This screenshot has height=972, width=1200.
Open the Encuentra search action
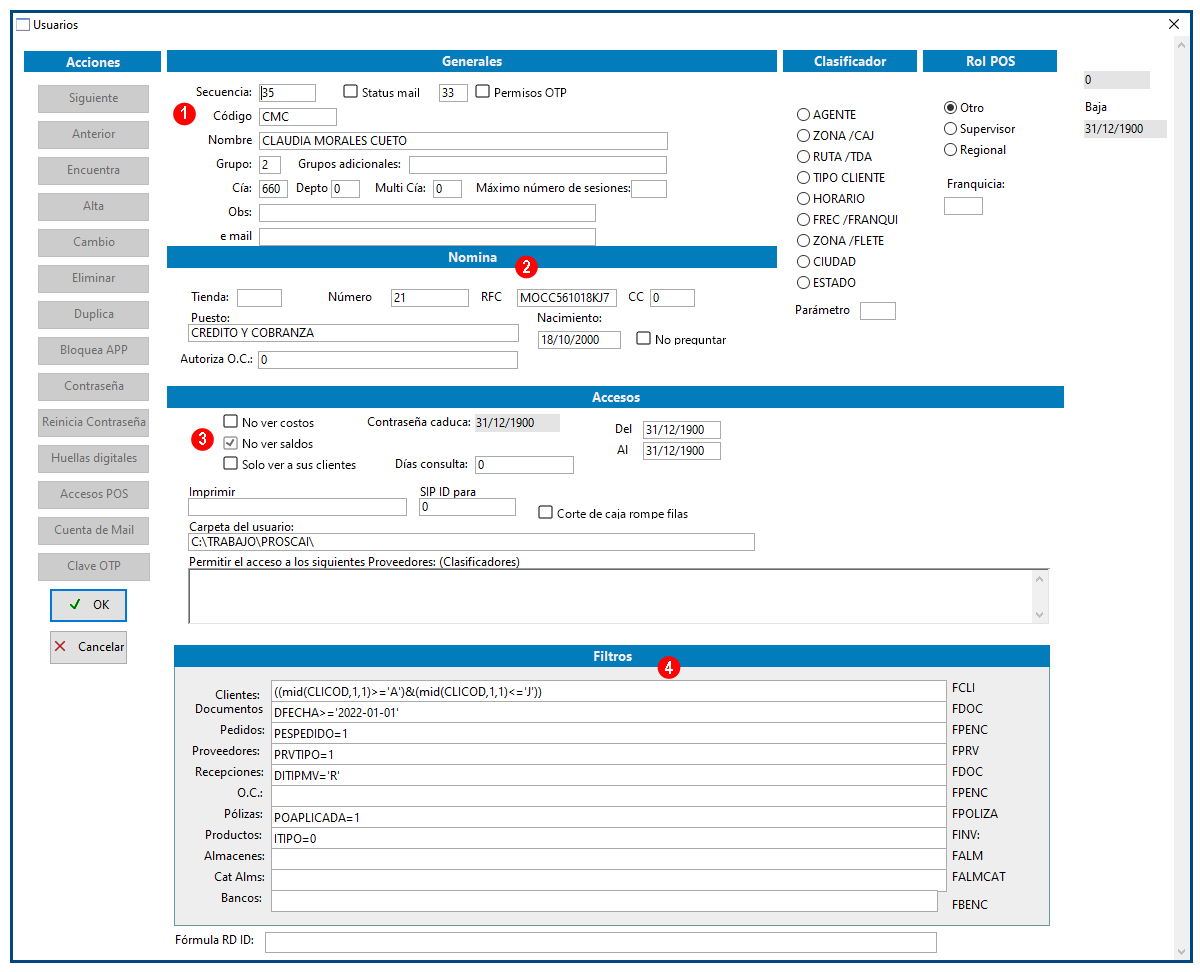(x=93, y=170)
